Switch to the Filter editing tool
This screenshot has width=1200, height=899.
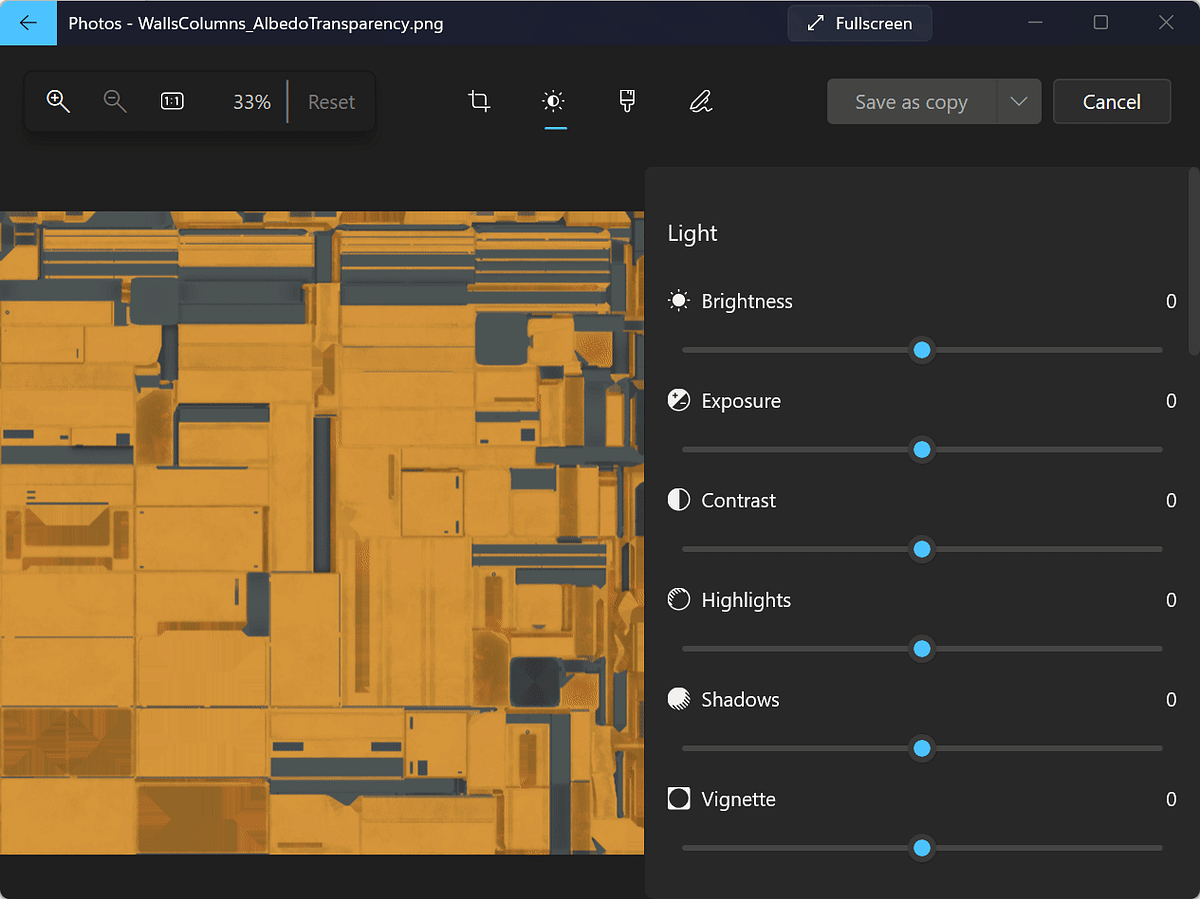(x=627, y=101)
